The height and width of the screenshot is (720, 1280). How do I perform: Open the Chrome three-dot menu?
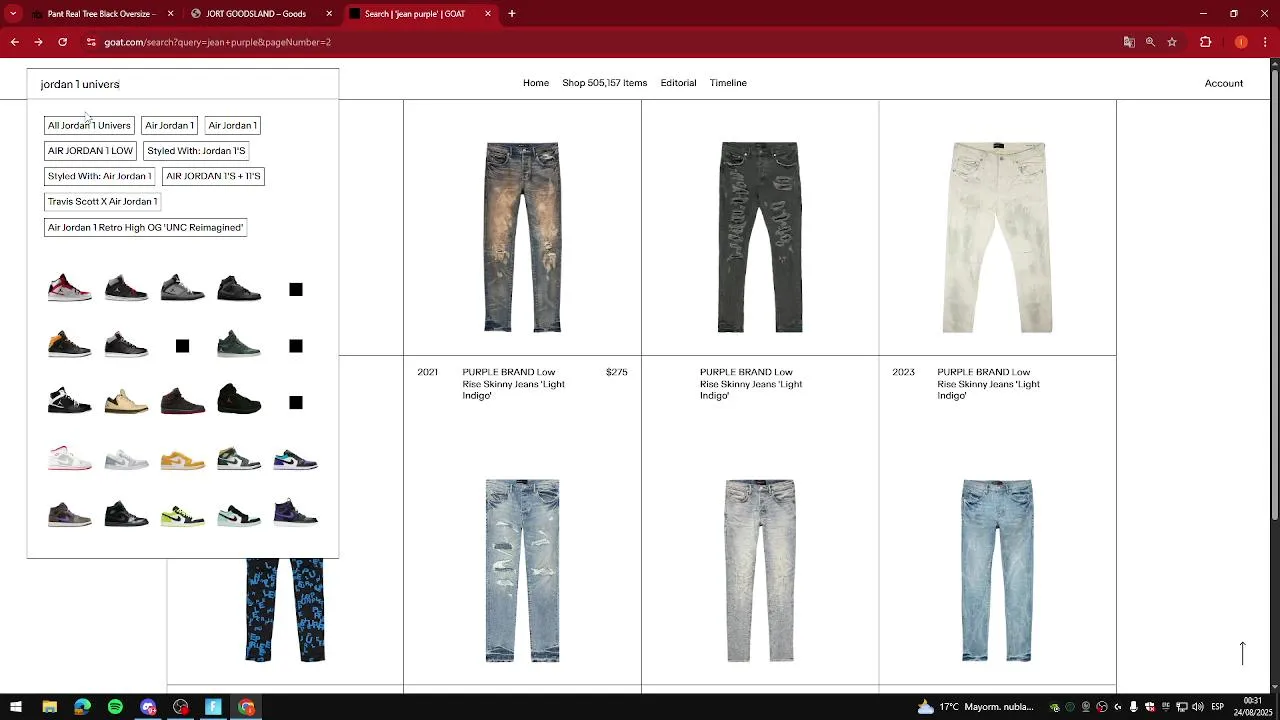pyautogui.click(x=1265, y=42)
